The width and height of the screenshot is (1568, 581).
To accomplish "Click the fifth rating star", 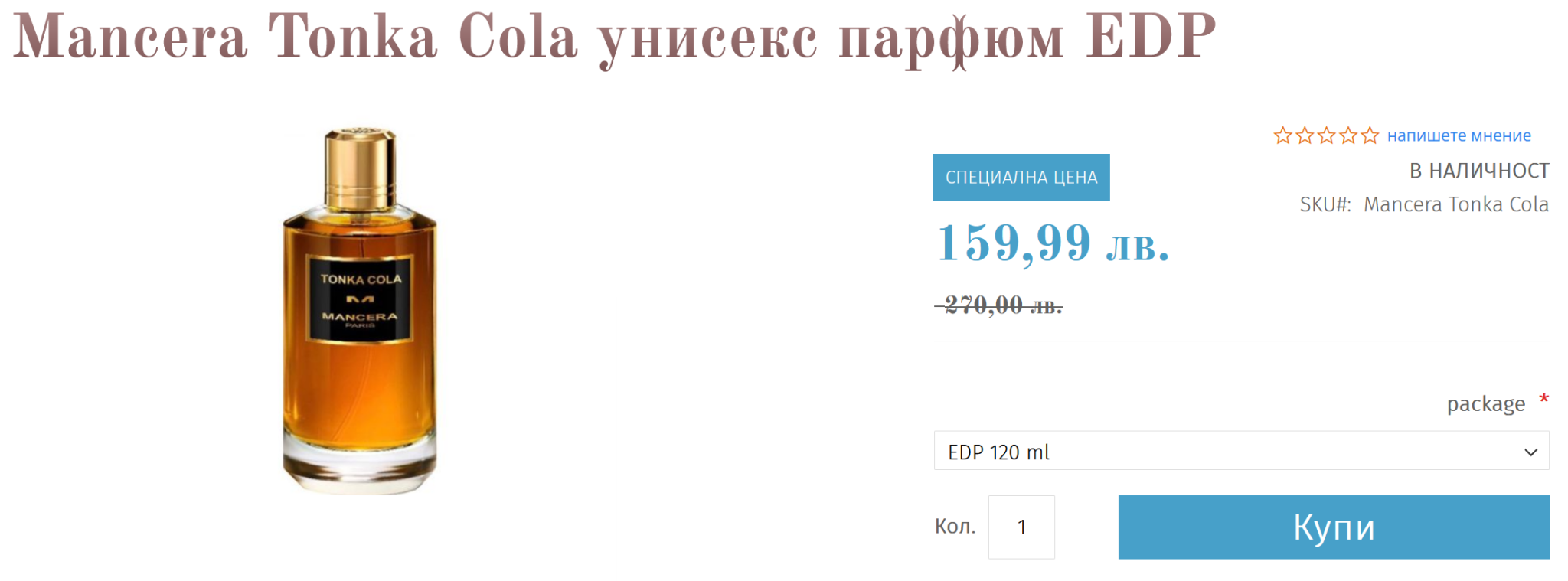I will pos(1370,136).
